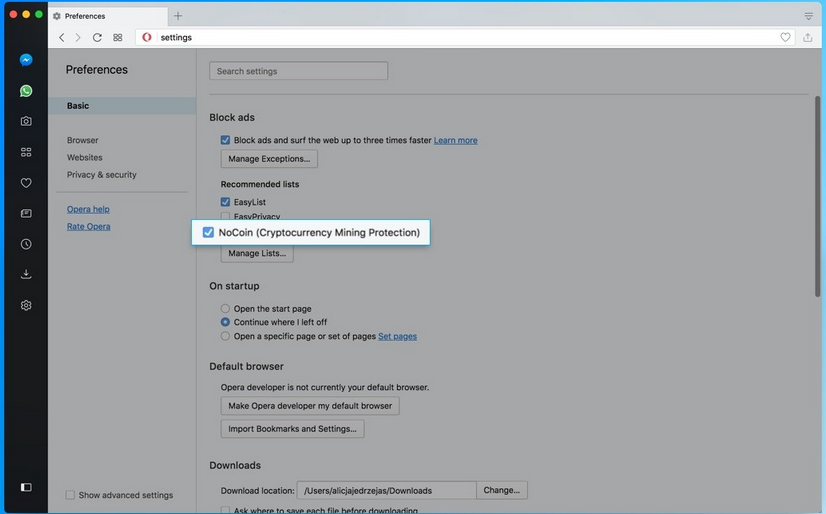Go back to the previous page

coord(62,37)
